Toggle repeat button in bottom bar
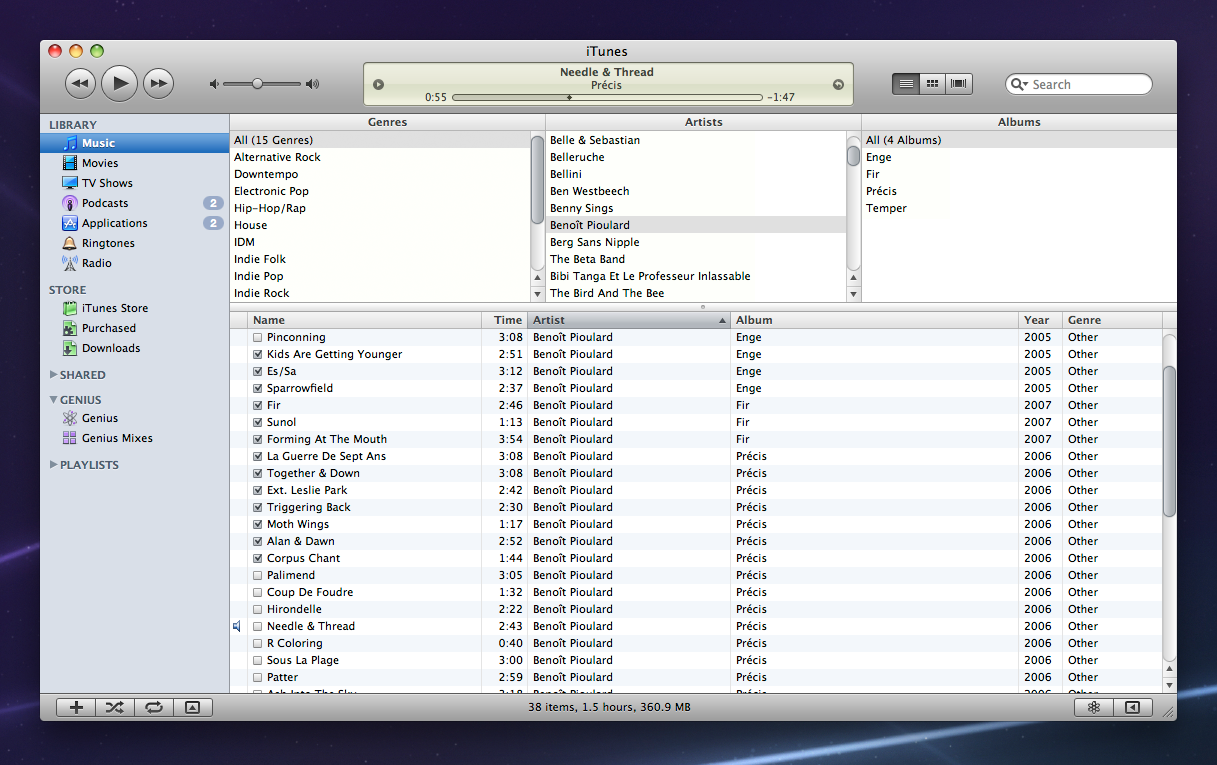This screenshot has height=765, width=1217. (154, 707)
